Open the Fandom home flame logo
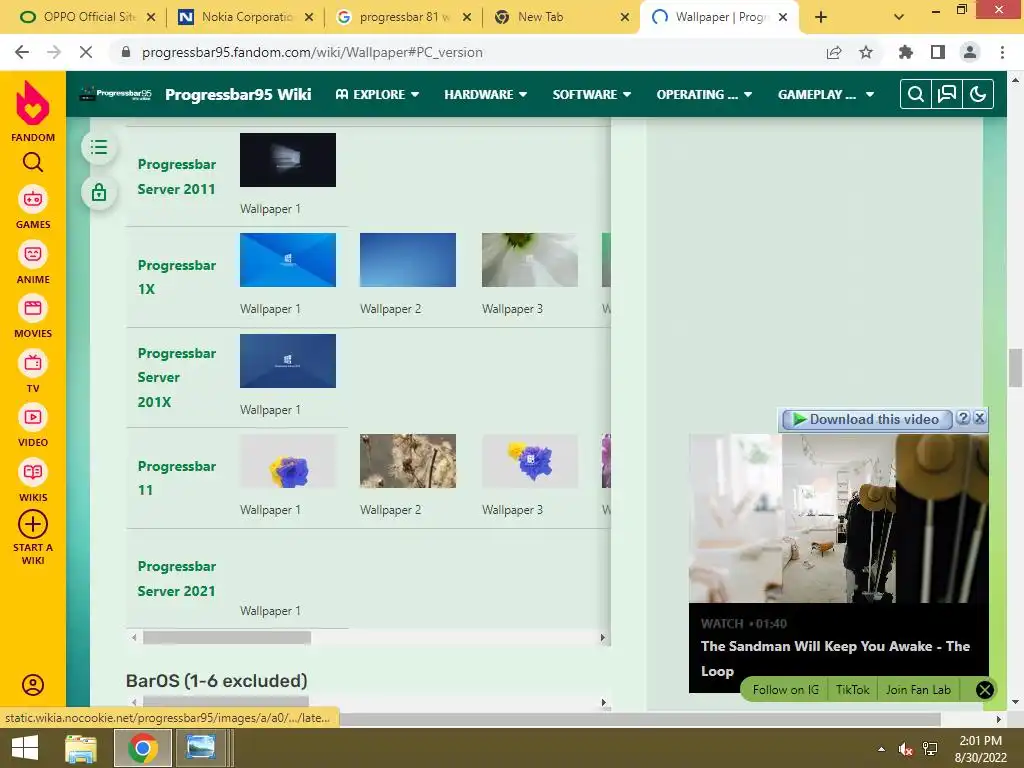 click(x=33, y=103)
